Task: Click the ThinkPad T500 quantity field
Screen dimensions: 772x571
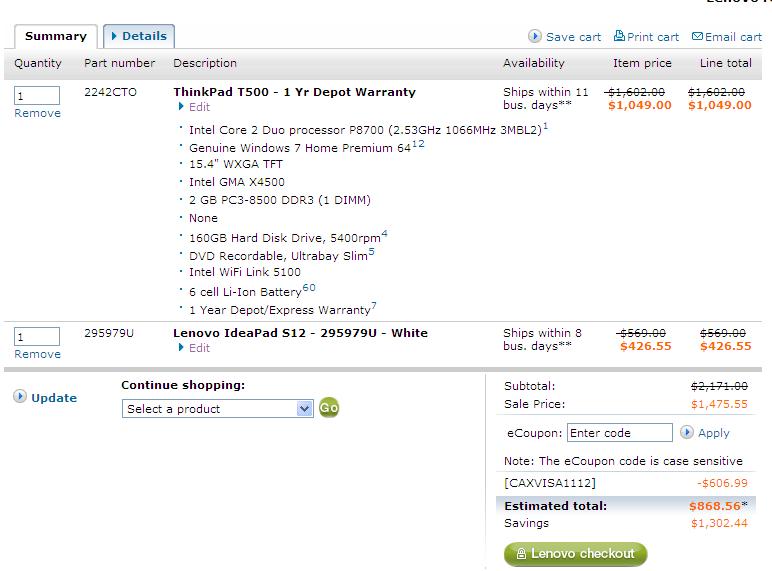Action: pyautogui.click(x=37, y=95)
